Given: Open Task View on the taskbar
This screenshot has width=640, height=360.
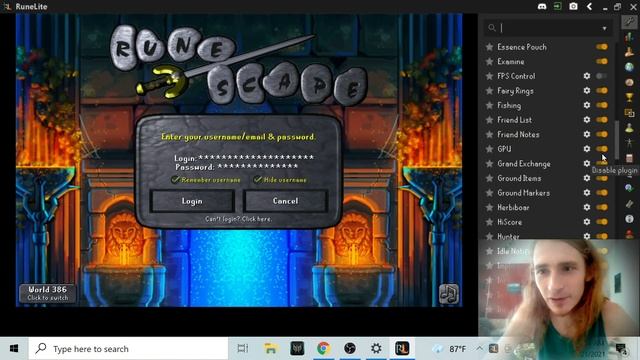Looking at the screenshot, I should click(x=243, y=349).
